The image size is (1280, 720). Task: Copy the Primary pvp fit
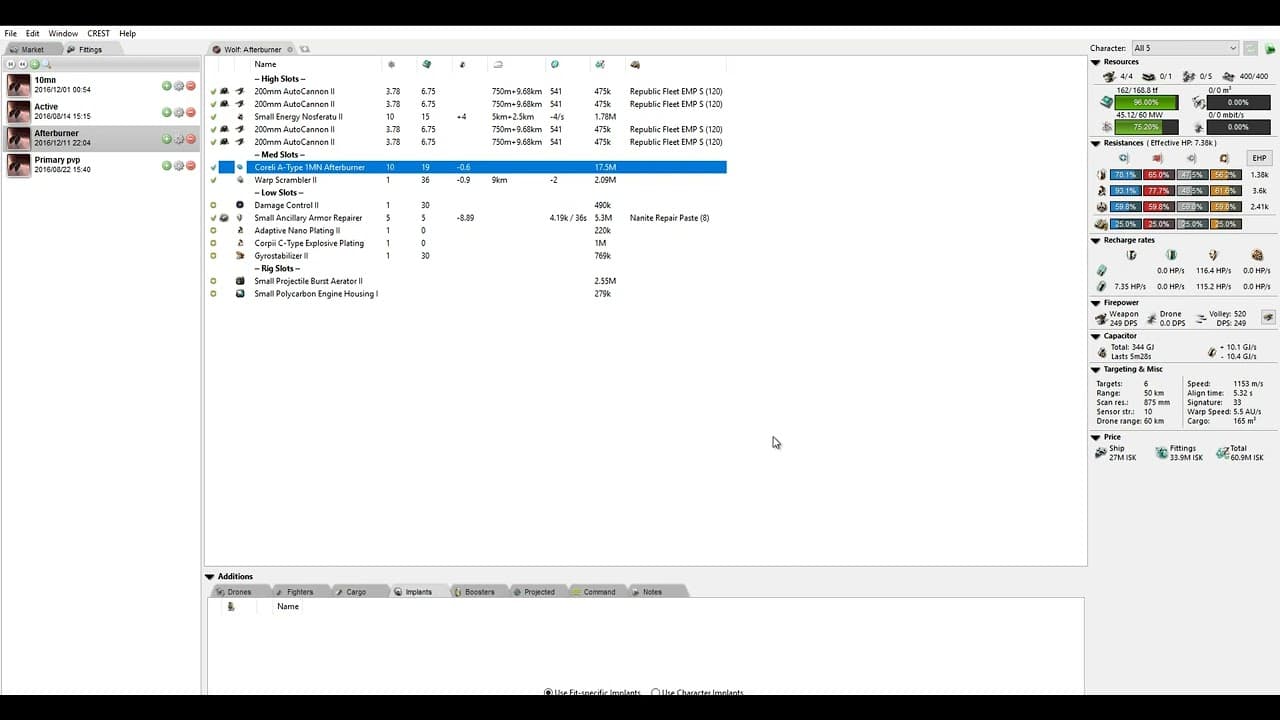(167, 165)
